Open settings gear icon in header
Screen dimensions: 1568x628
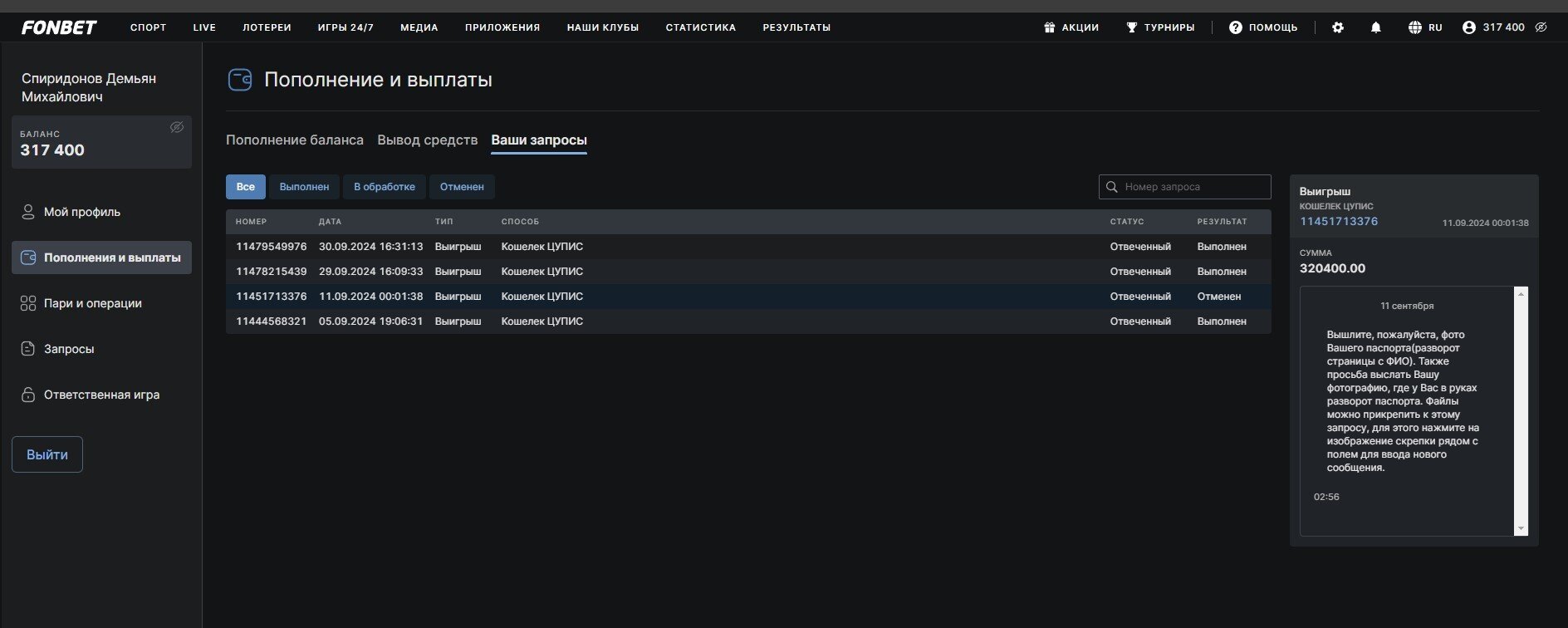[1337, 27]
